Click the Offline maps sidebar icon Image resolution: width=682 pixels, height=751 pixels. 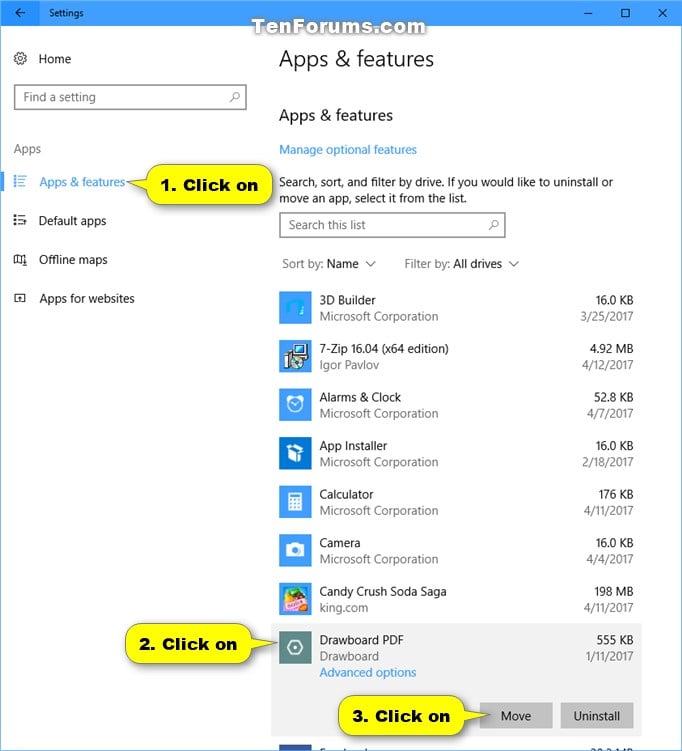pos(20,260)
